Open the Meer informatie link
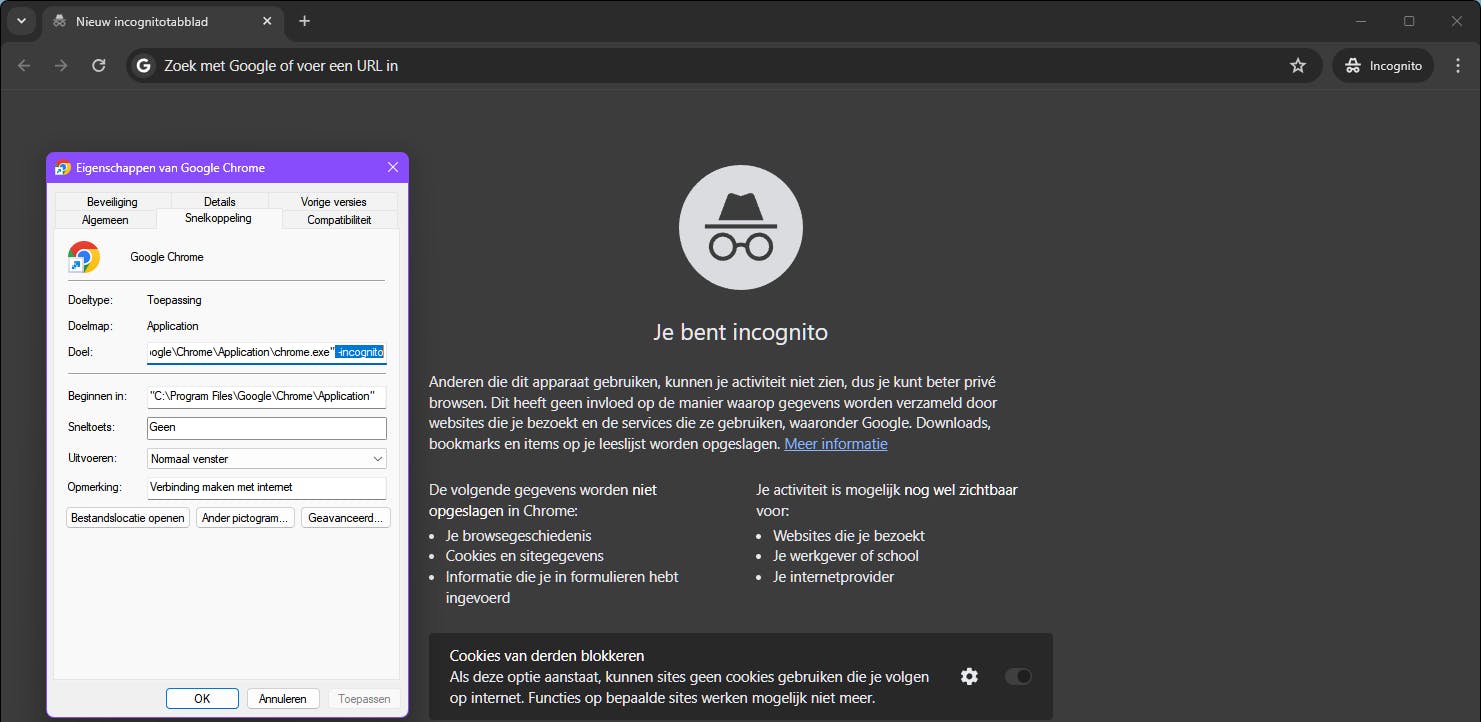The image size is (1481, 722). [x=836, y=444]
